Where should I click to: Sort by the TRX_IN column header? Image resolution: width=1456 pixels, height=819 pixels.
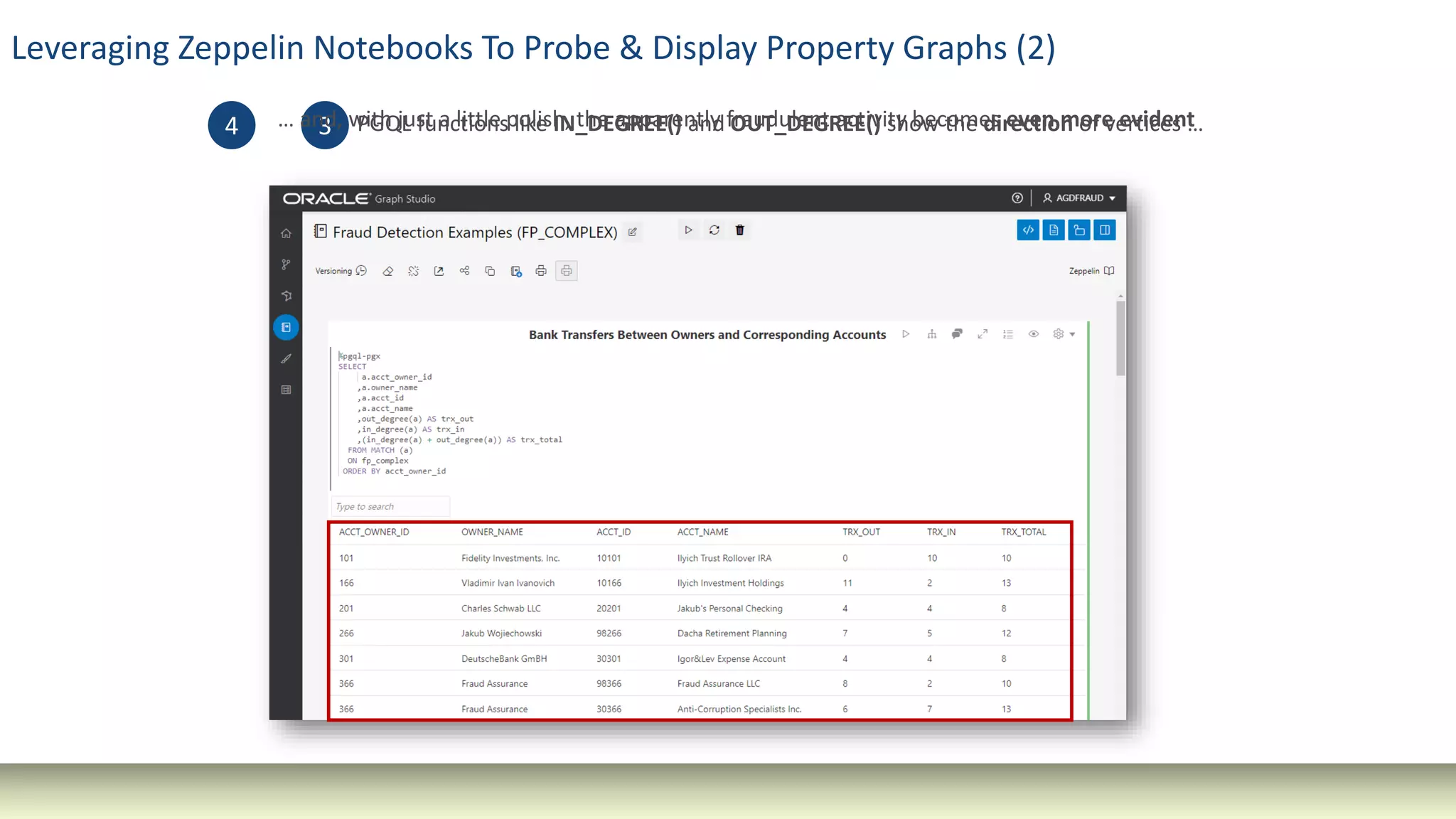941,532
